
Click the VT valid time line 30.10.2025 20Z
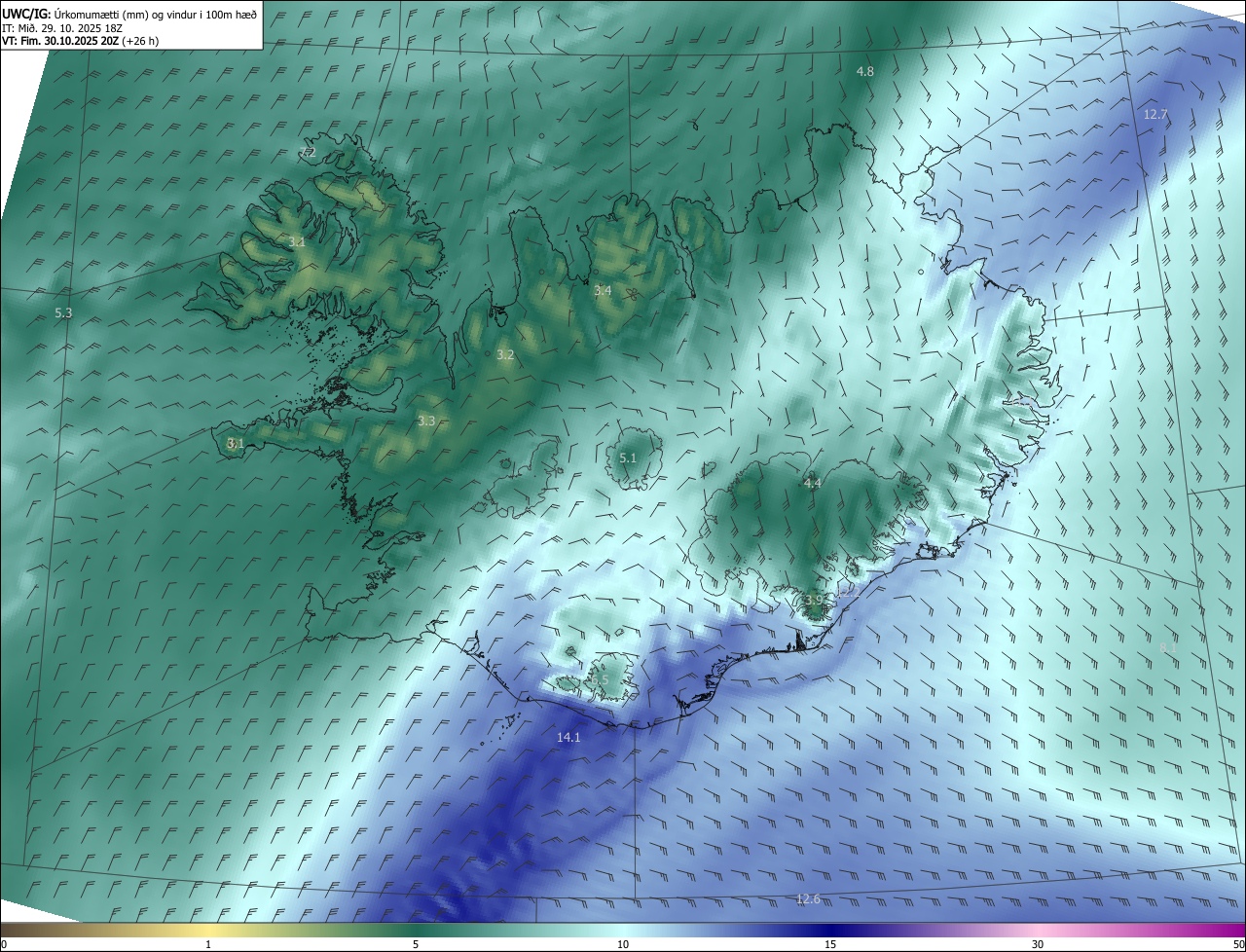pos(80,41)
